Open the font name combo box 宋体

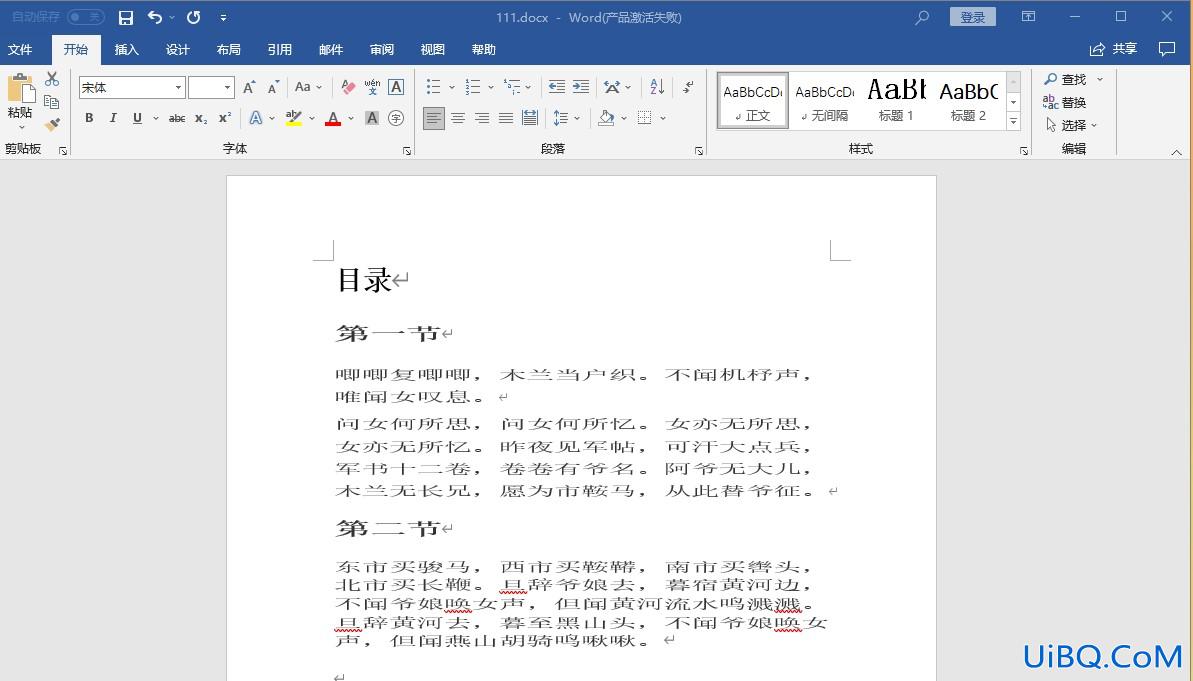tap(132, 88)
